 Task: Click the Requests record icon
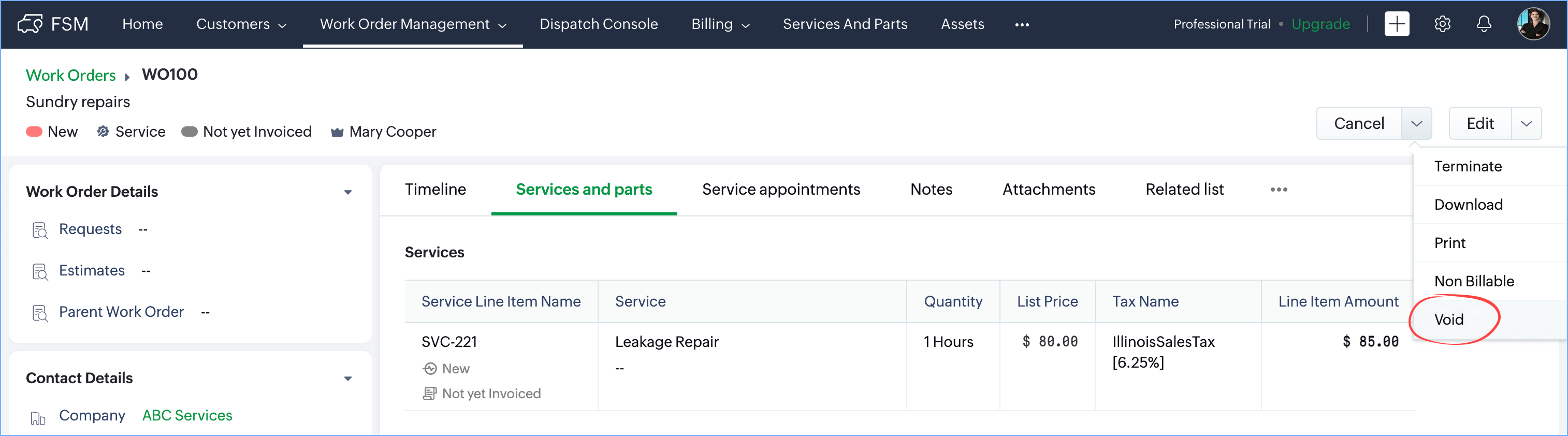point(39,230)
